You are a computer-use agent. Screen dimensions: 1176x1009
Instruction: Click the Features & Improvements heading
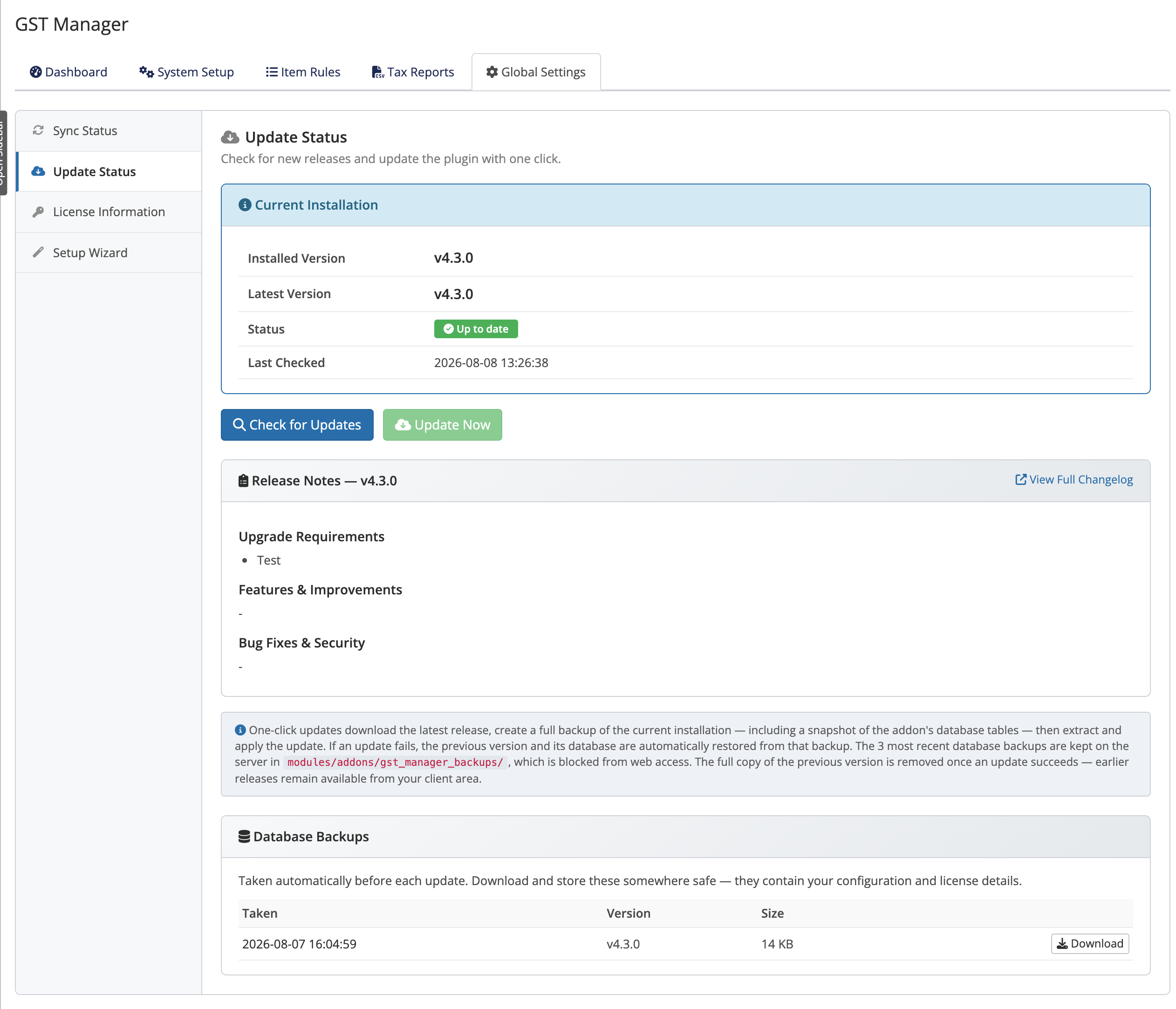coord(320,590)
